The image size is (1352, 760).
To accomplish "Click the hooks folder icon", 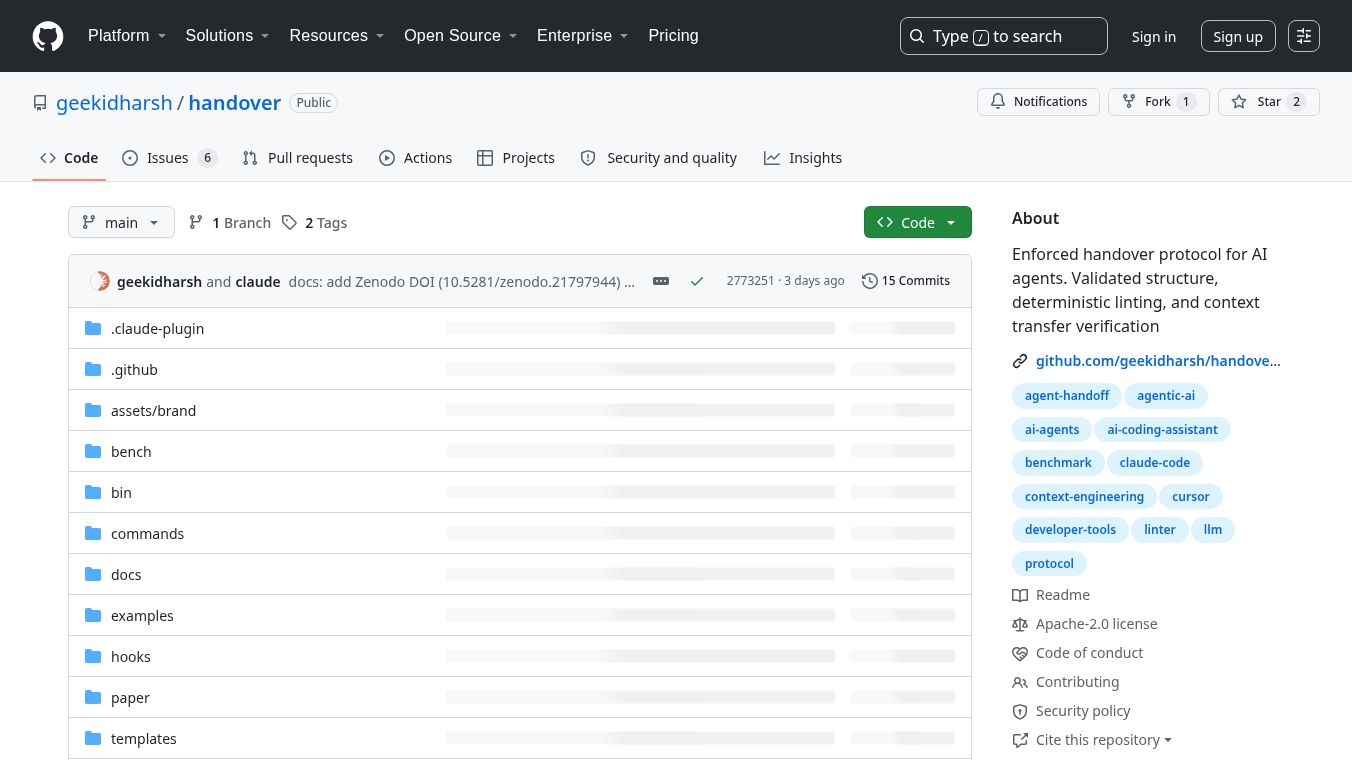I will coord(94,656).
